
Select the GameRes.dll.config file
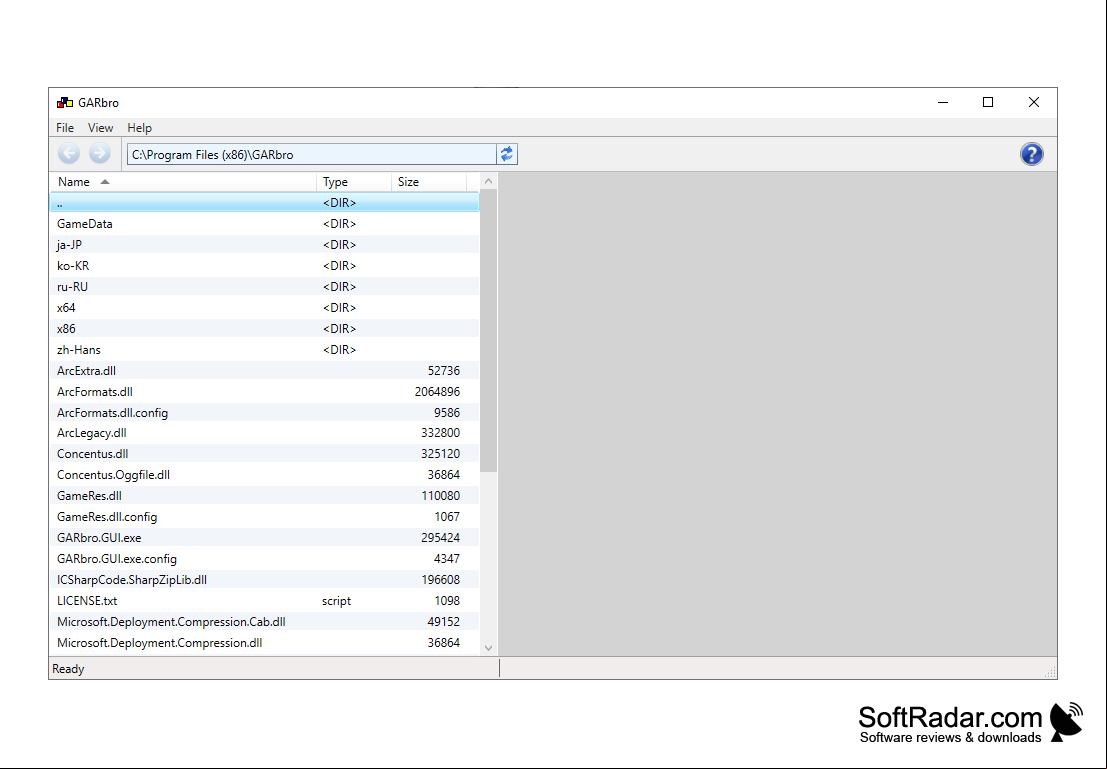tap(265, 517)
